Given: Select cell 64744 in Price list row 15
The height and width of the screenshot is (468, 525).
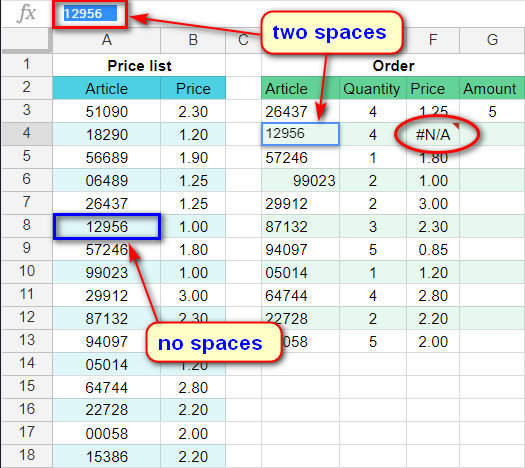Looking at the screenshot, I should pos(106,387).
